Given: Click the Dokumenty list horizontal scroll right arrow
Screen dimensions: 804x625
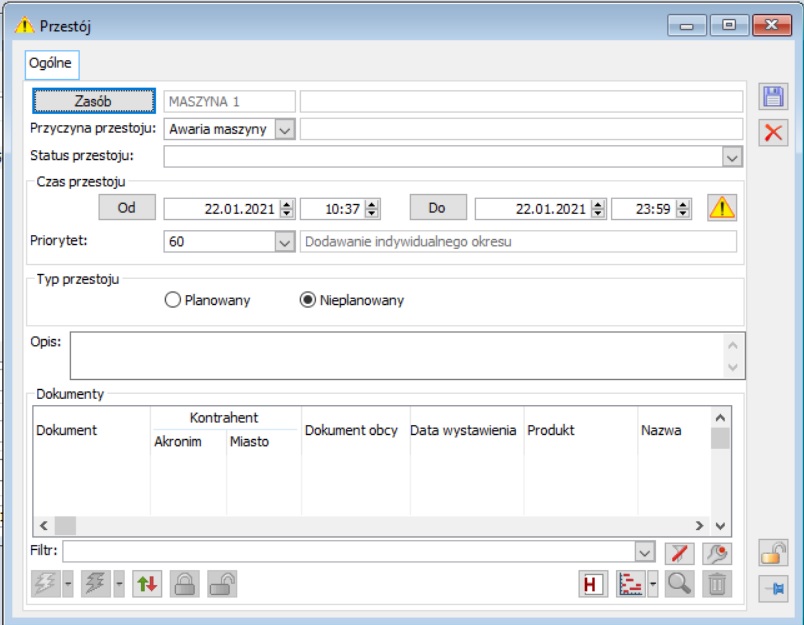Looking at the screenshot, I should (x=699, y=526).
